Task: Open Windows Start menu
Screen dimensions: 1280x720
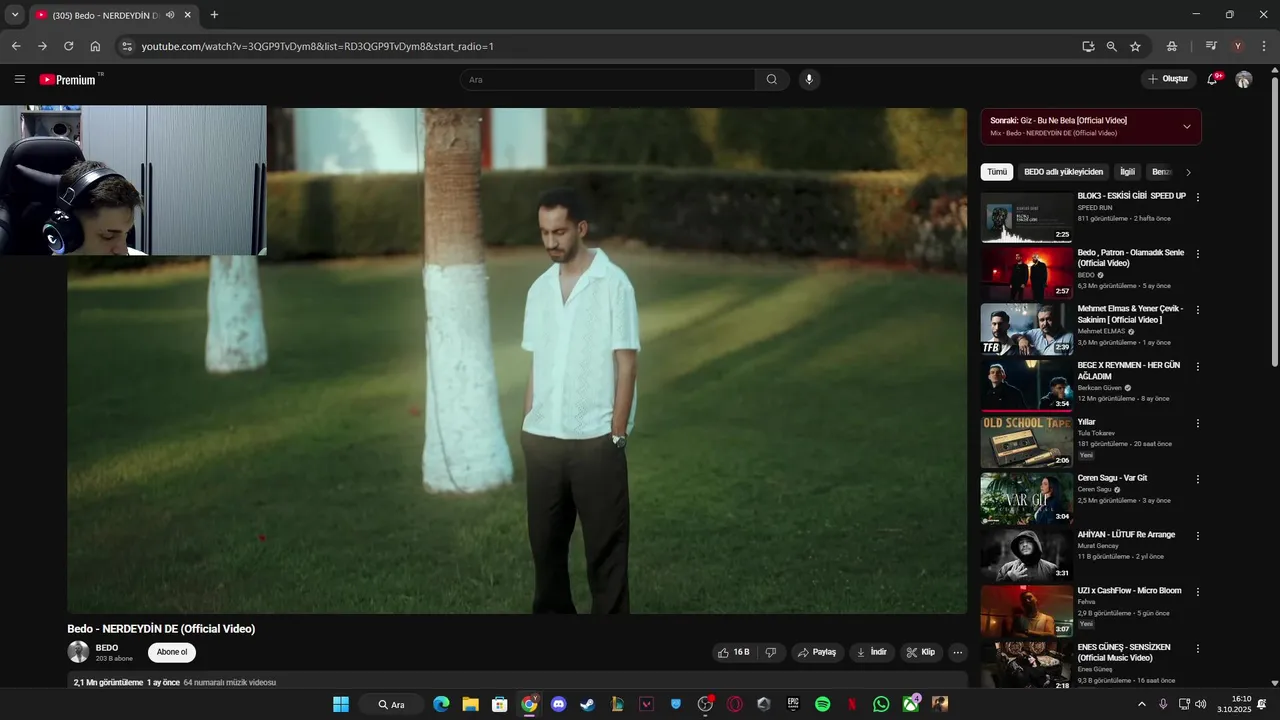Action: click(341, 704)
